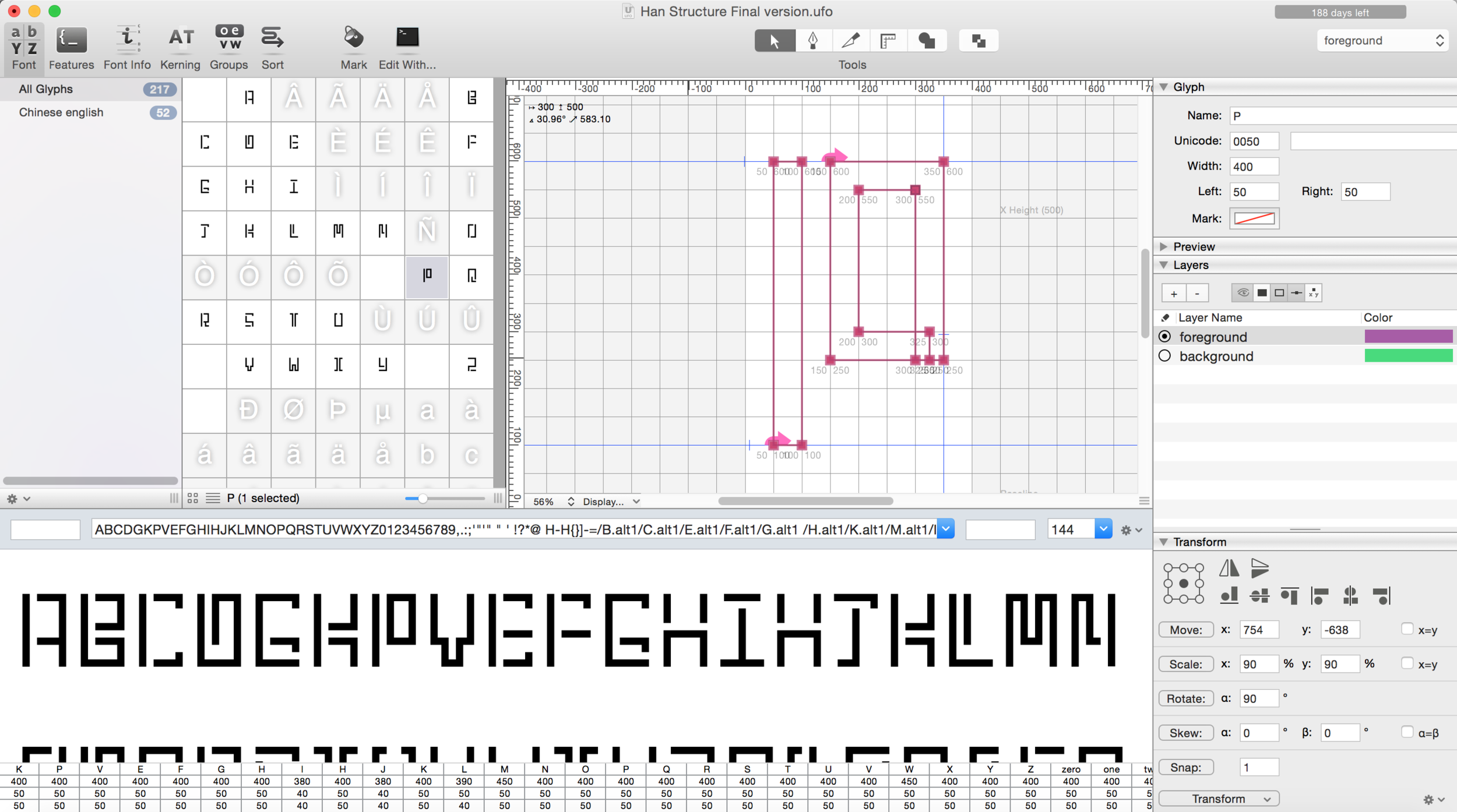Viewport: 1457px width, 812px height.
Task: Open the Transform action popup button
Action: pyautogui.click(x=1219, y=799)
